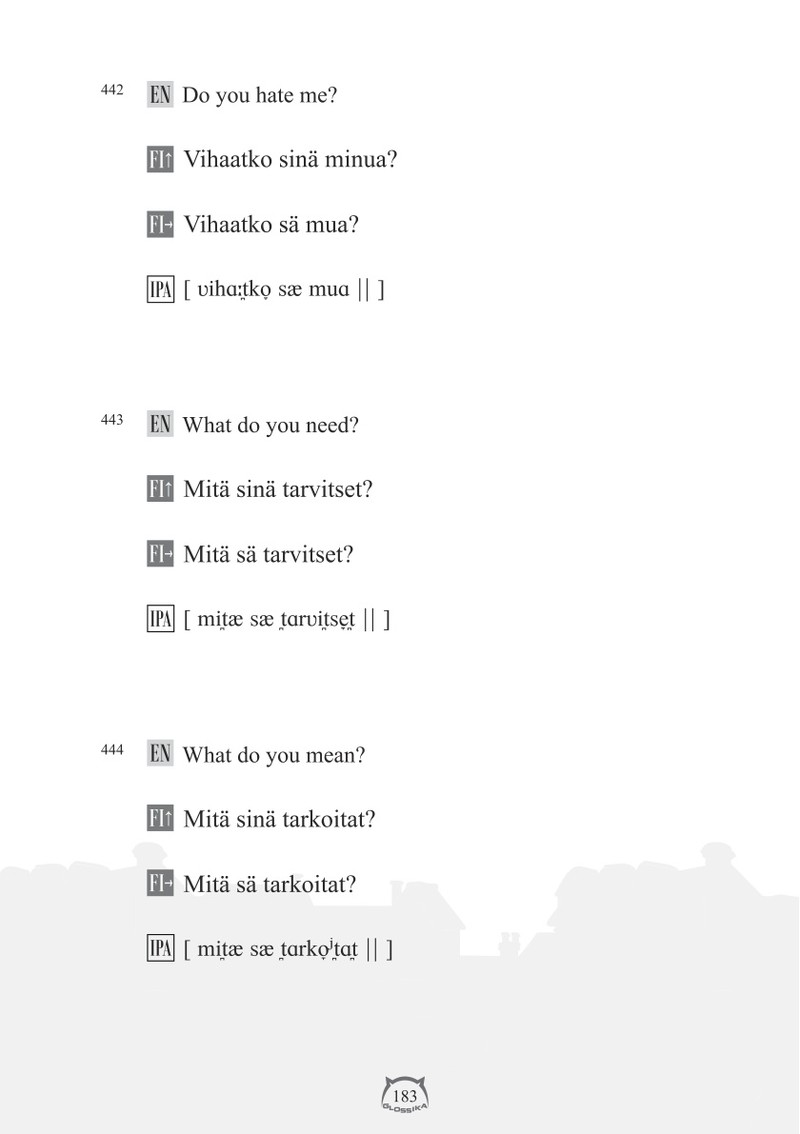
Task: Click the FI→ badge beside Mitä sä tarkoitat
Action: pos(160,883)
